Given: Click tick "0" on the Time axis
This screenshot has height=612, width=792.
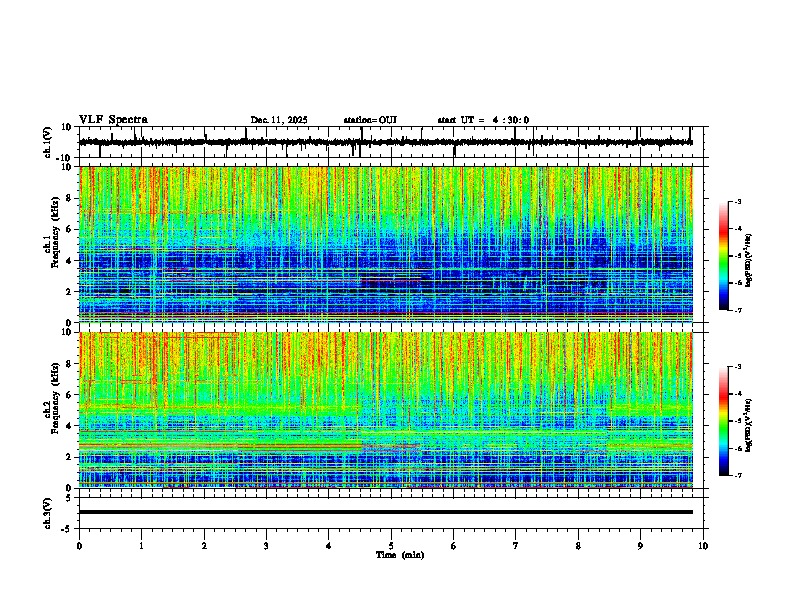Looking at the screenshot, I should coord(79,546).
